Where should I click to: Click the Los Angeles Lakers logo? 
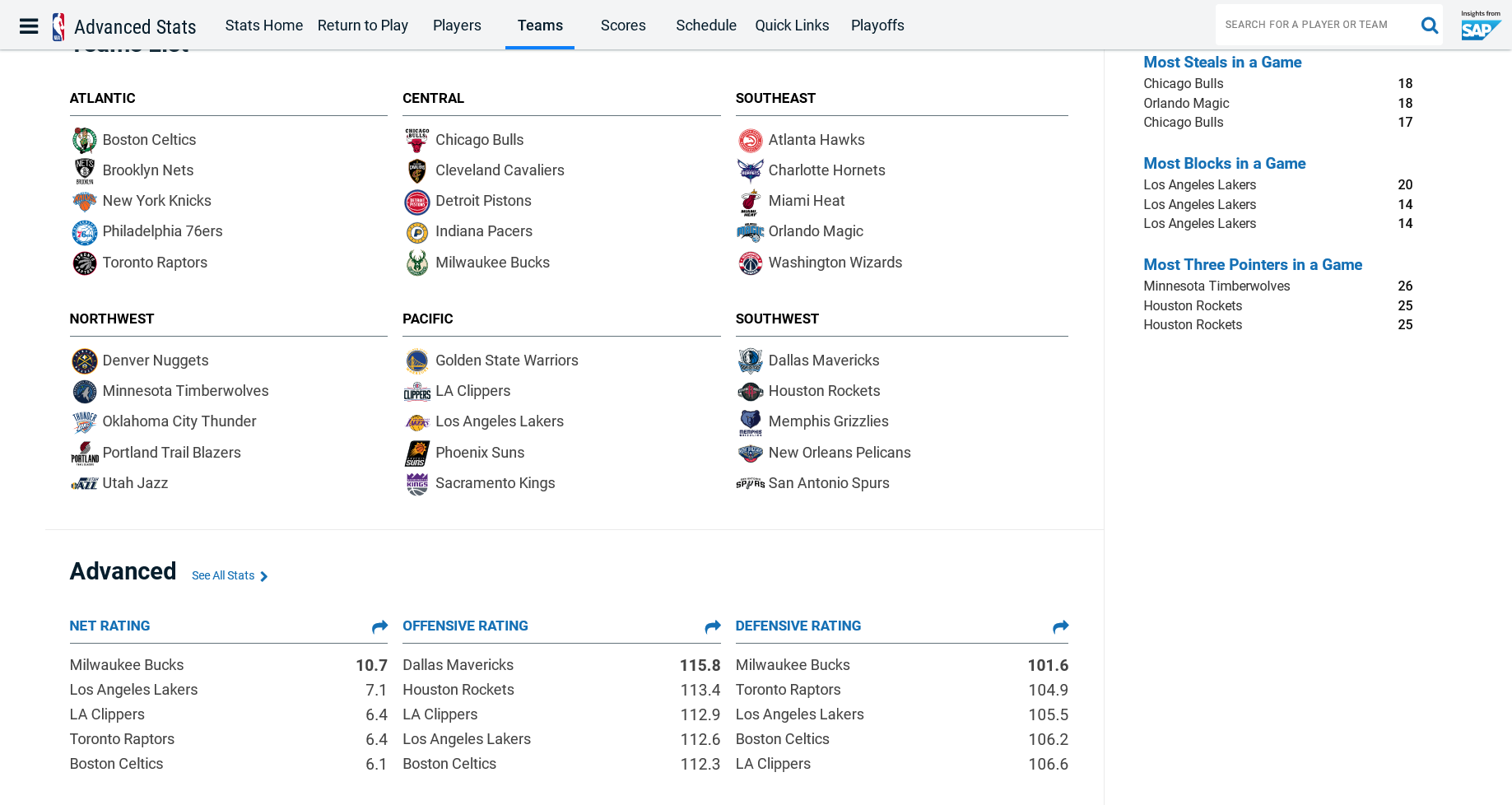417,423
